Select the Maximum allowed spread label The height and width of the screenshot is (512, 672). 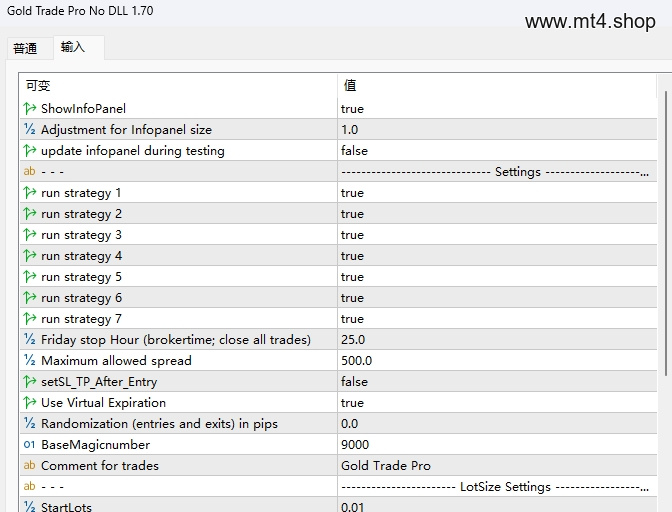click(x=116, y=361)
